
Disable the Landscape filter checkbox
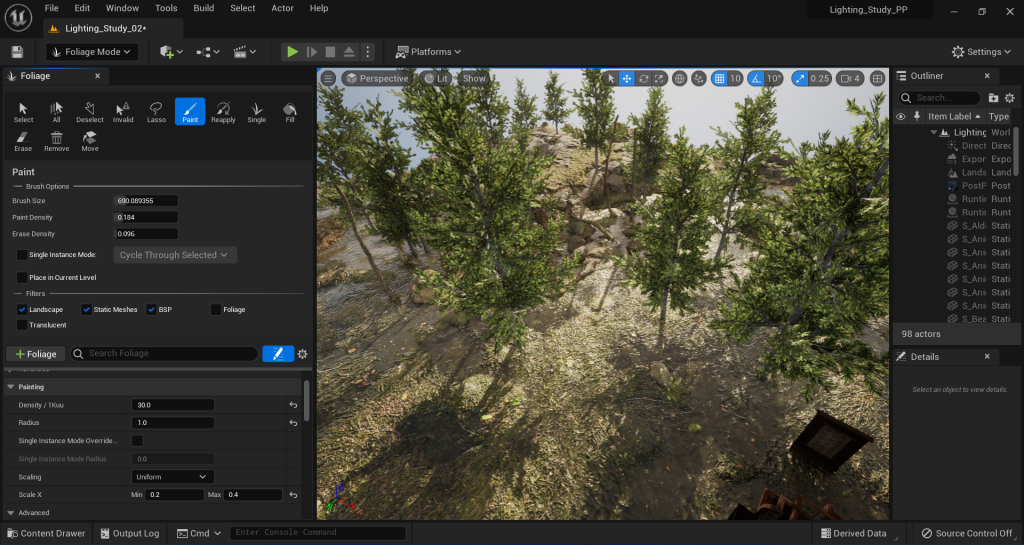pos(22,310)
